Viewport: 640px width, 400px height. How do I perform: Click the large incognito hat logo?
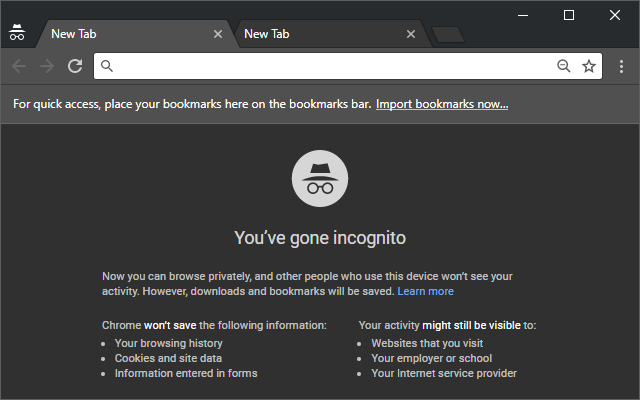pos(320,179)
